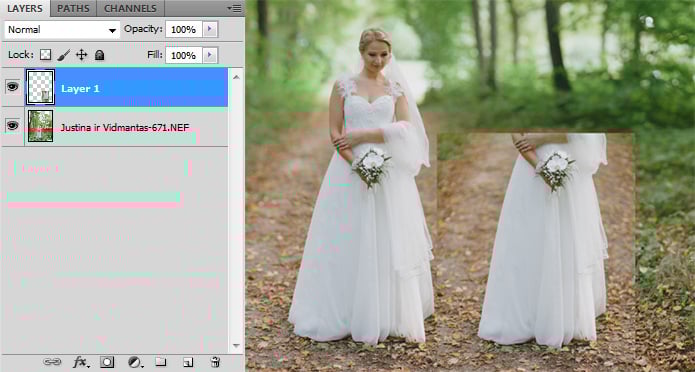Open the Layers panel options menu
The image size is (695, 372).
(x=234, y=8)
